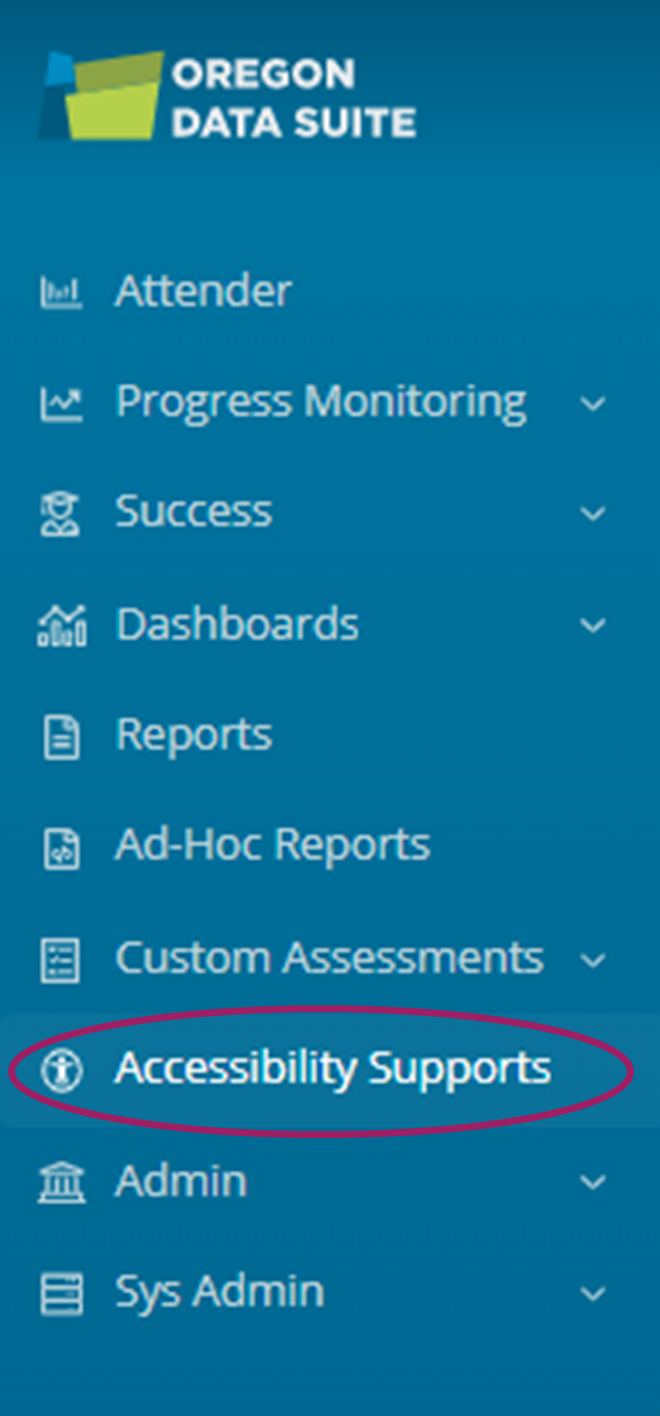Select Reports in the sidebar
This screenshot has height=1416, width=660.
[193, 735]
